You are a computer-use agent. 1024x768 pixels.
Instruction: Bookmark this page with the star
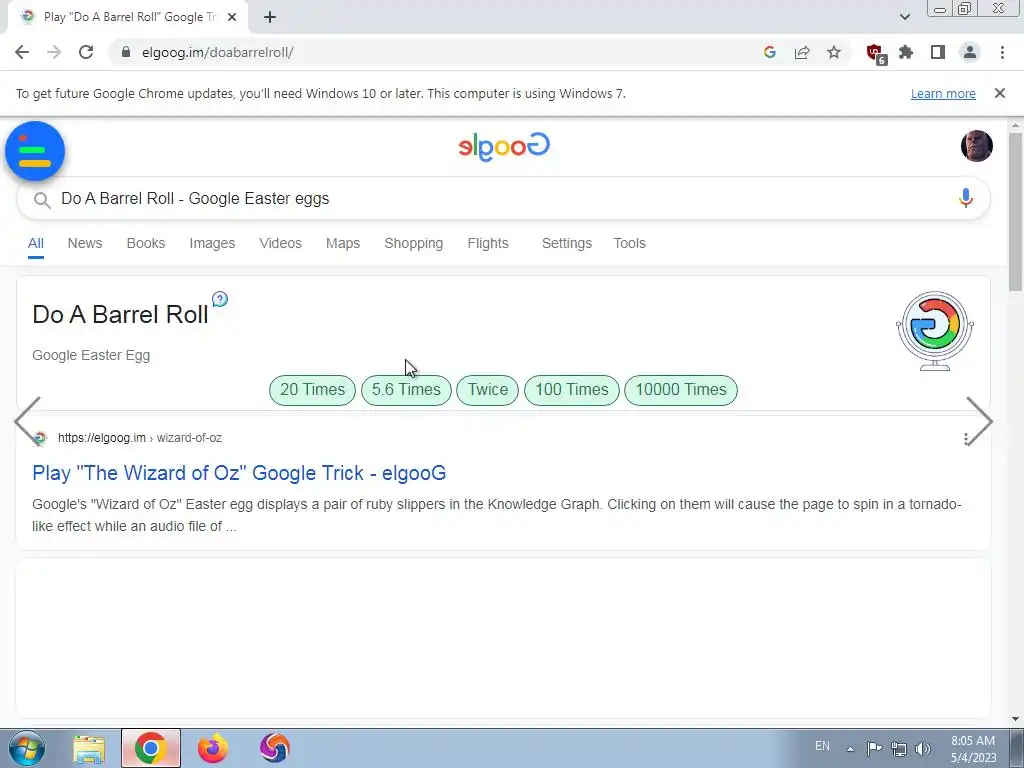(x=834, y=52)
